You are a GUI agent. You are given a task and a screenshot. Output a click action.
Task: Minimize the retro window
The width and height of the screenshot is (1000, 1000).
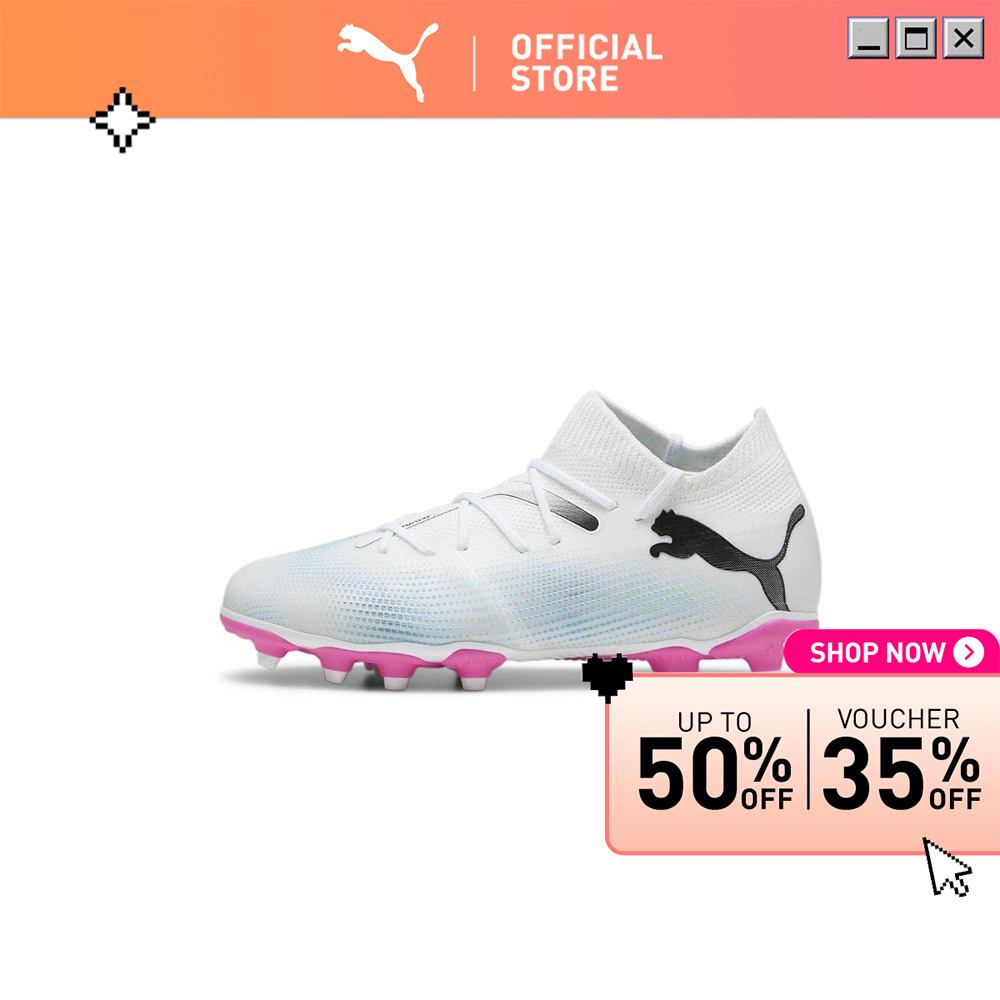click(x=867, y=38)
